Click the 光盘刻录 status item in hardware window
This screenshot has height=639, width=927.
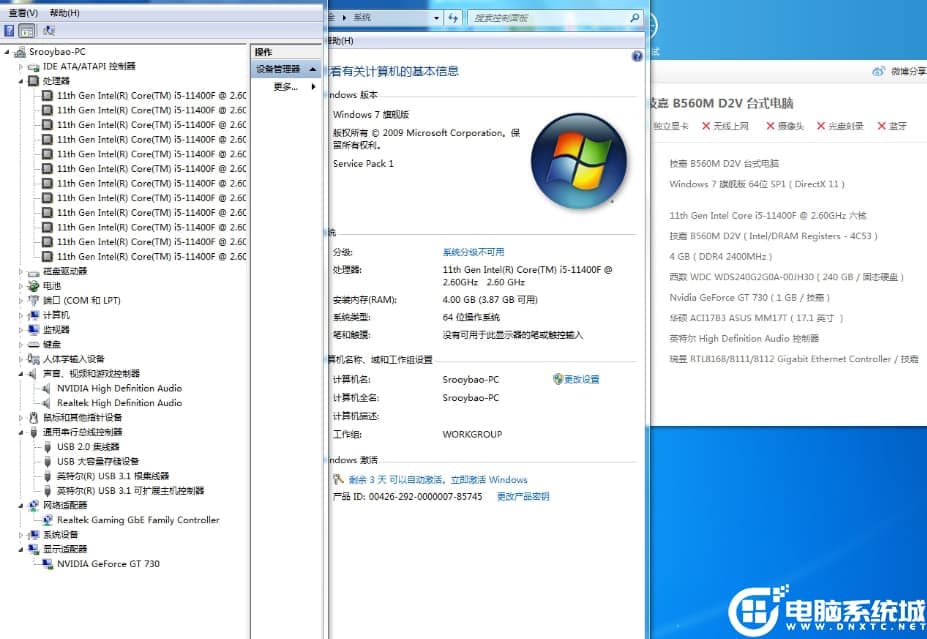point(840,126)
